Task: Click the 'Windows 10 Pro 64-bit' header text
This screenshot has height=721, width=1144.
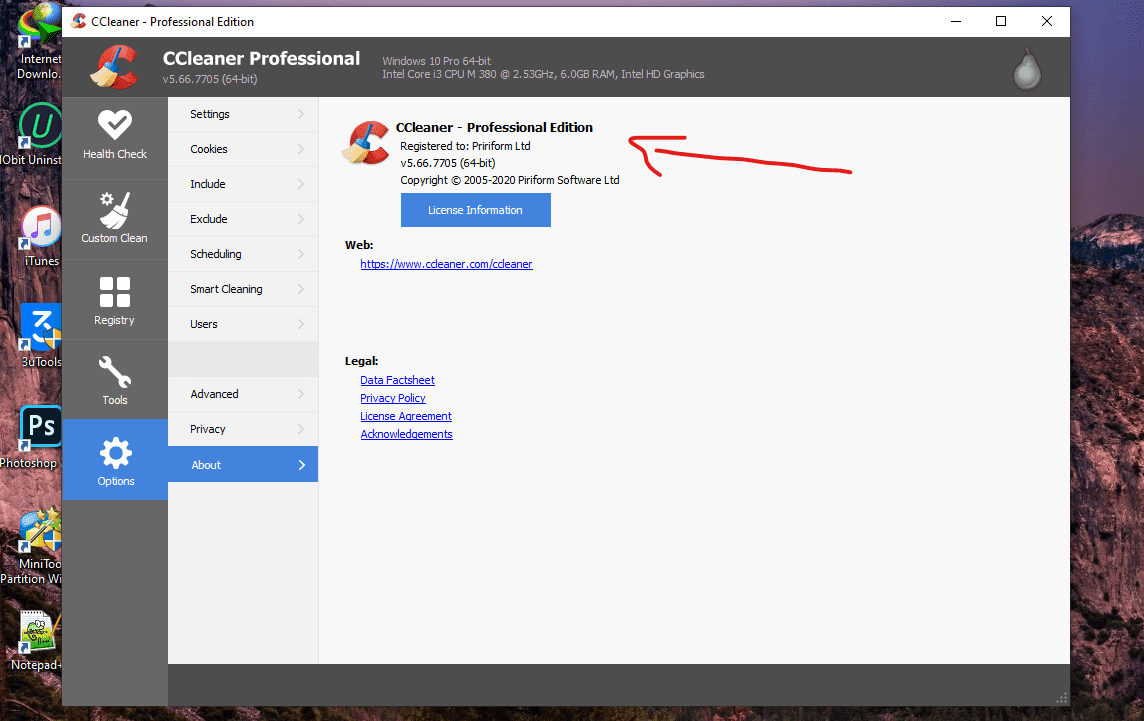Action: (436, 61)
